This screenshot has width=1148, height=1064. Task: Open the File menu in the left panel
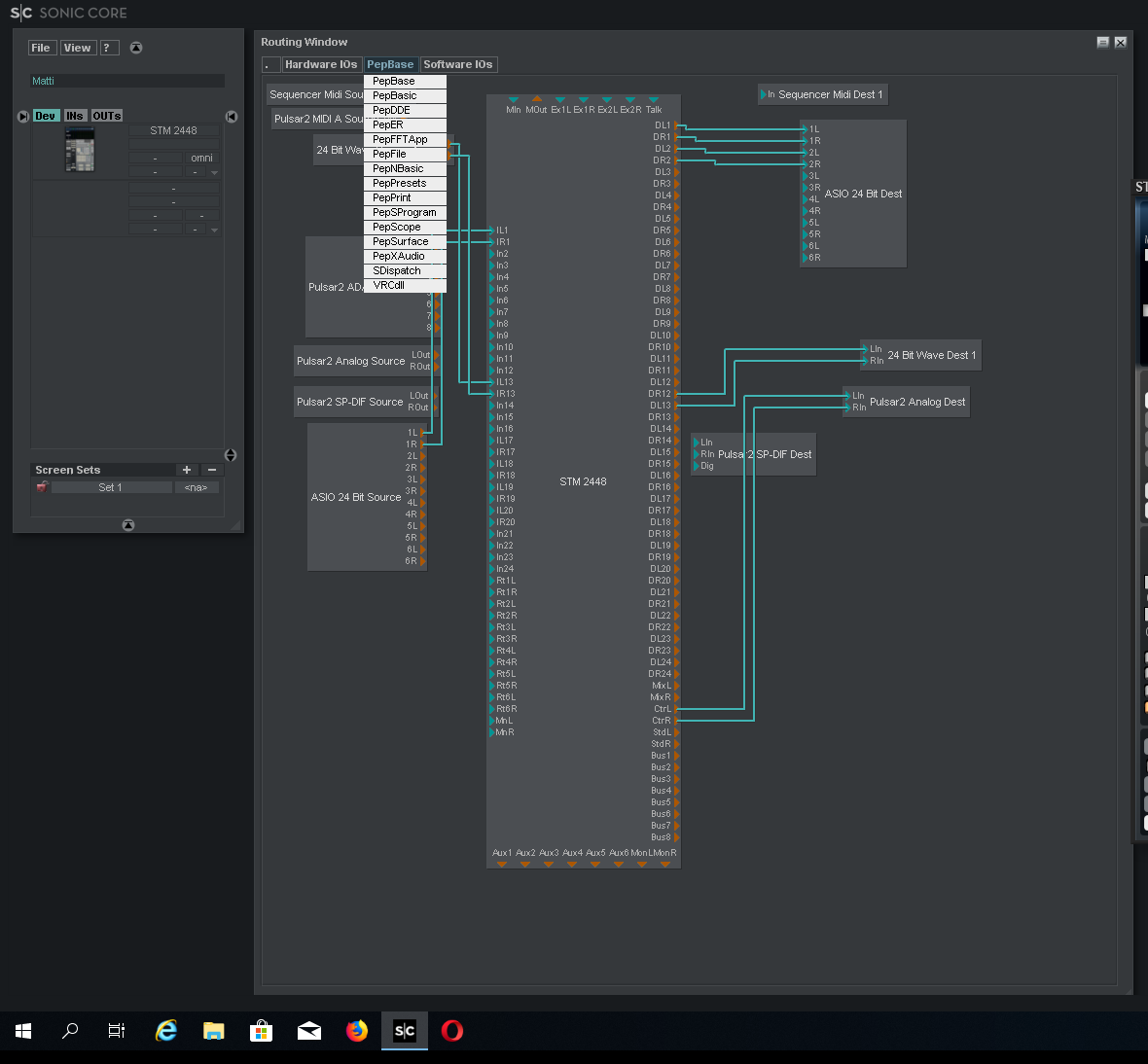[42, 48]
